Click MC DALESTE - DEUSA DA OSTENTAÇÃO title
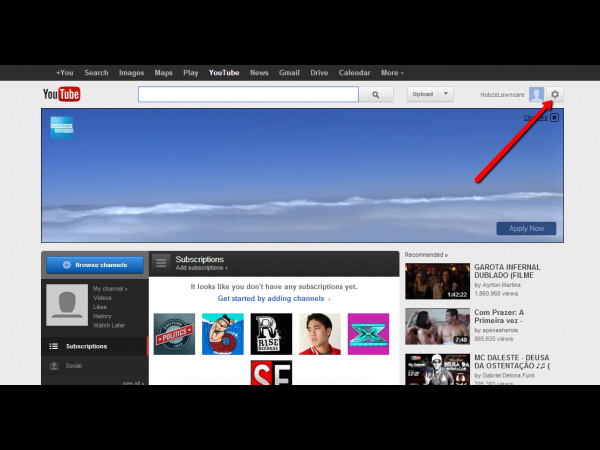600x450 pixels. coord(512,362)
